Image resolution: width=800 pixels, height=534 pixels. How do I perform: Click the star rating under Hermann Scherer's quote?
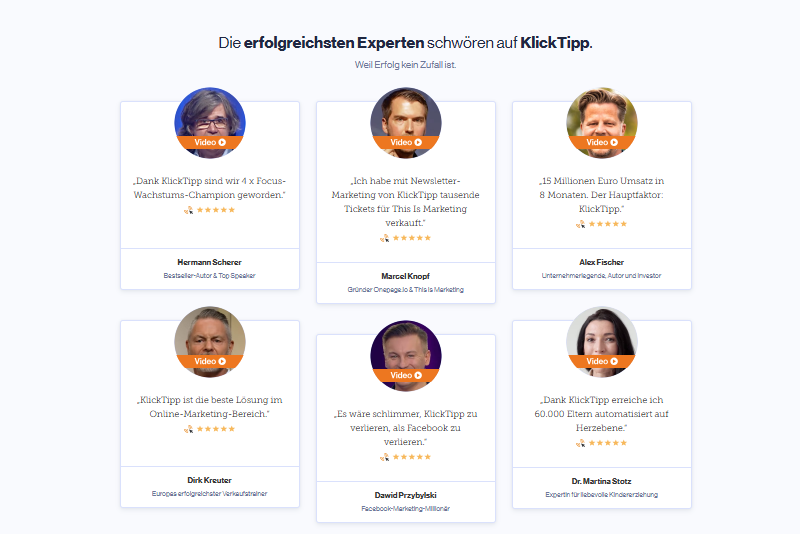pyautogui.click(x=210, y=210)
